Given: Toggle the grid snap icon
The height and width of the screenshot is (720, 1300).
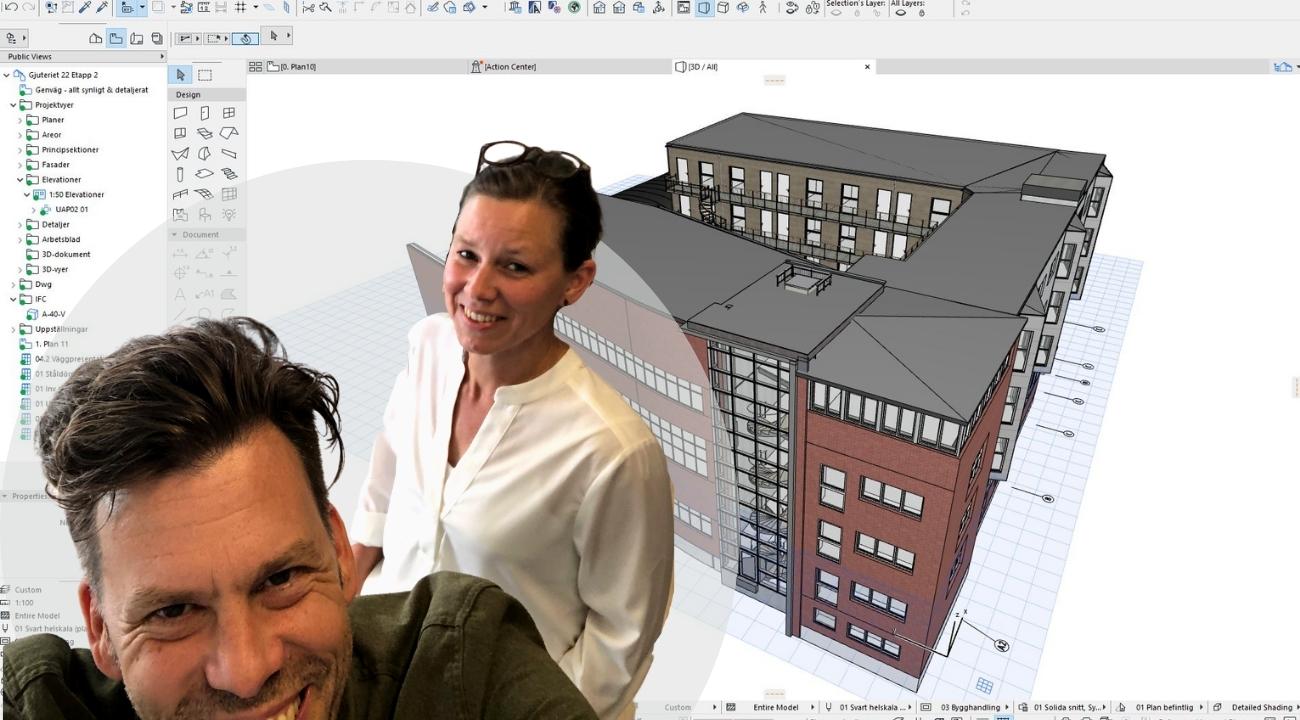Looking at the screenshot, I should (x=240, y=7).
